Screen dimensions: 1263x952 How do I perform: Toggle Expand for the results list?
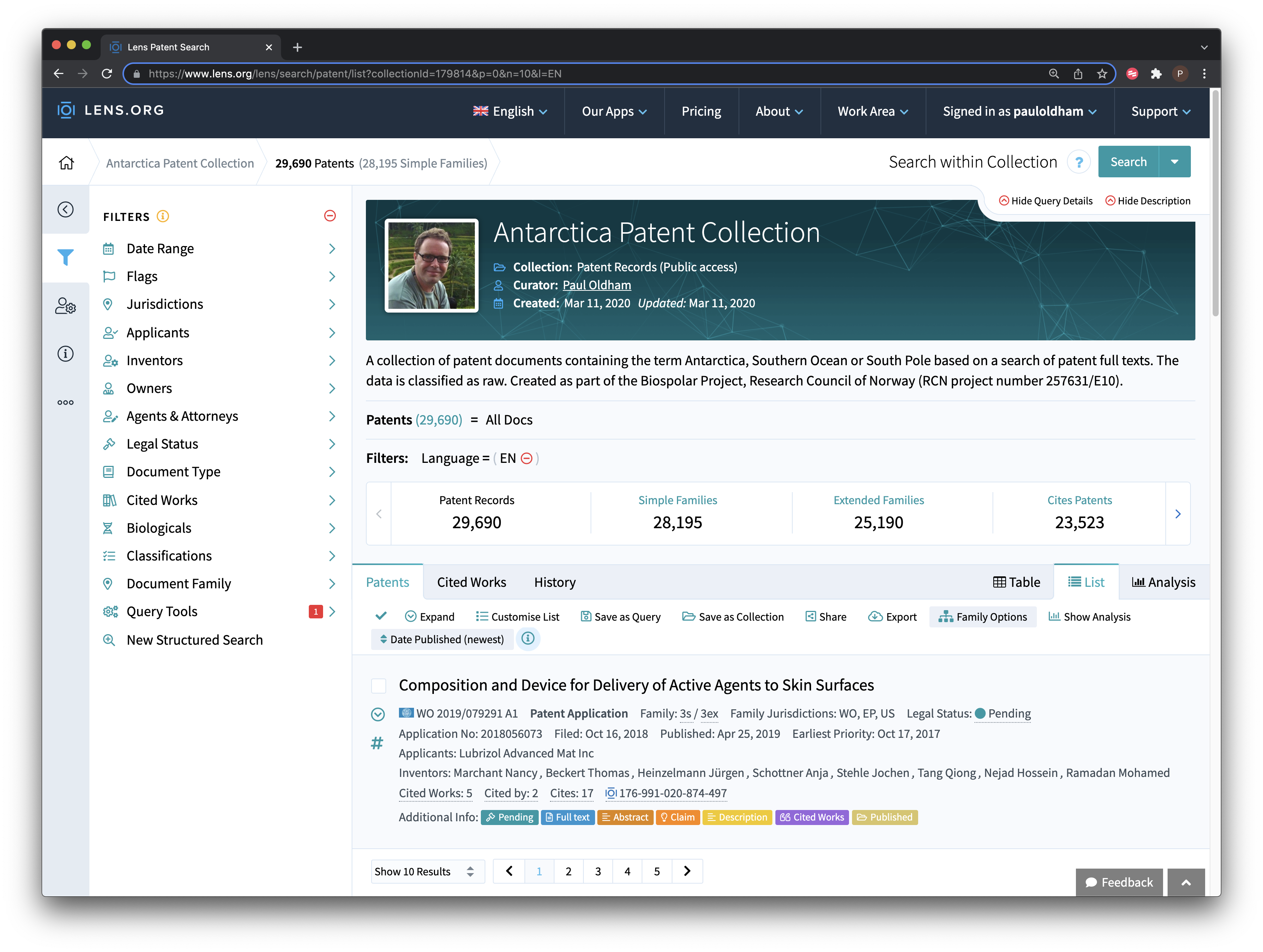pos(429,617)
